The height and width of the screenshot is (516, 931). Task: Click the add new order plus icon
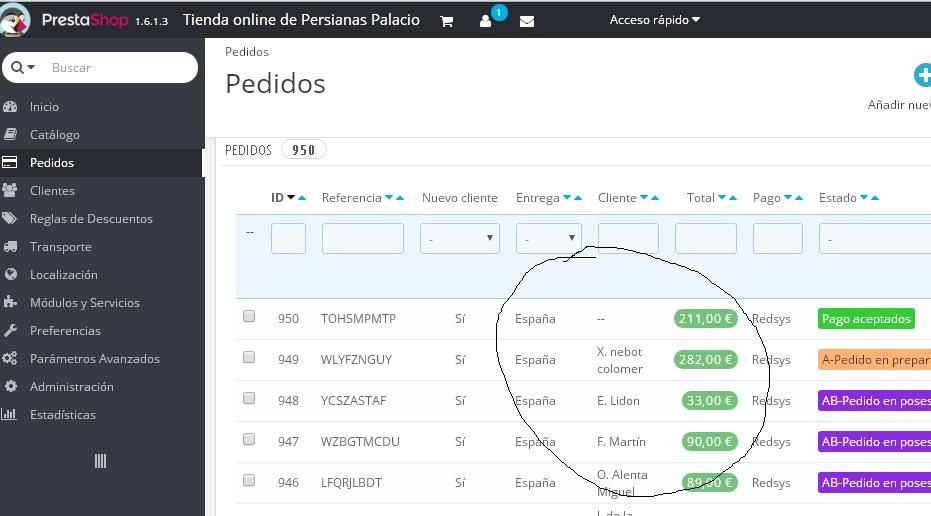click(x=922, y=75)
